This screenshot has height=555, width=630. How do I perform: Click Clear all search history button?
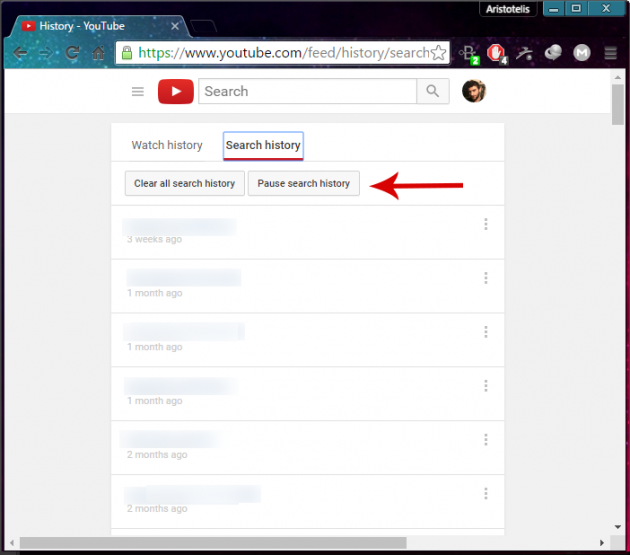[x=185, y=184]
